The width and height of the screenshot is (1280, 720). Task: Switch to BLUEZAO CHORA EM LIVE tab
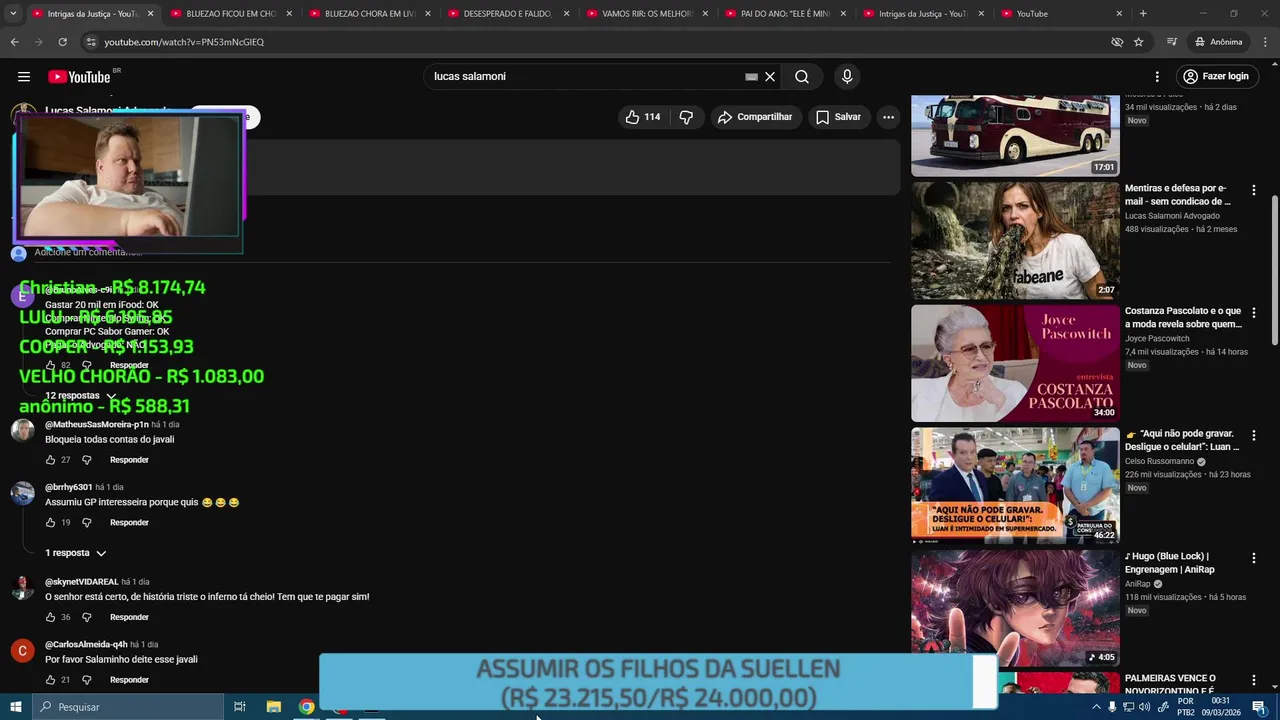(370, 14)
